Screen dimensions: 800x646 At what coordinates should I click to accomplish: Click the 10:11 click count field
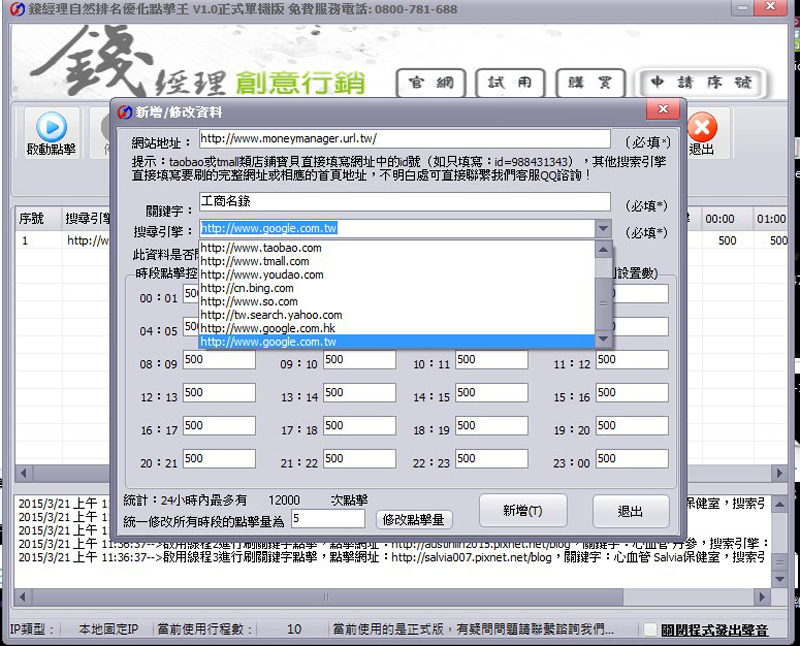pos(492,360)
